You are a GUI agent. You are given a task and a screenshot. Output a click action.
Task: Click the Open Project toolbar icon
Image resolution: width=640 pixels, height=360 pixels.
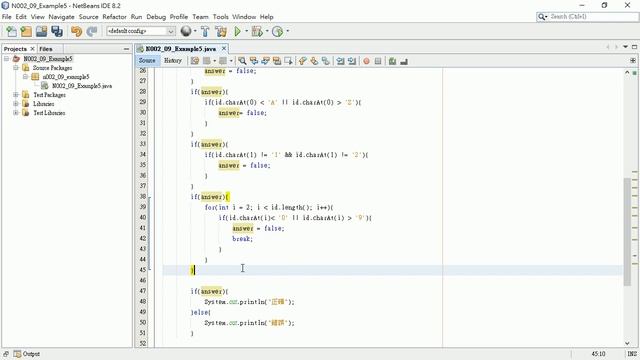42,31
